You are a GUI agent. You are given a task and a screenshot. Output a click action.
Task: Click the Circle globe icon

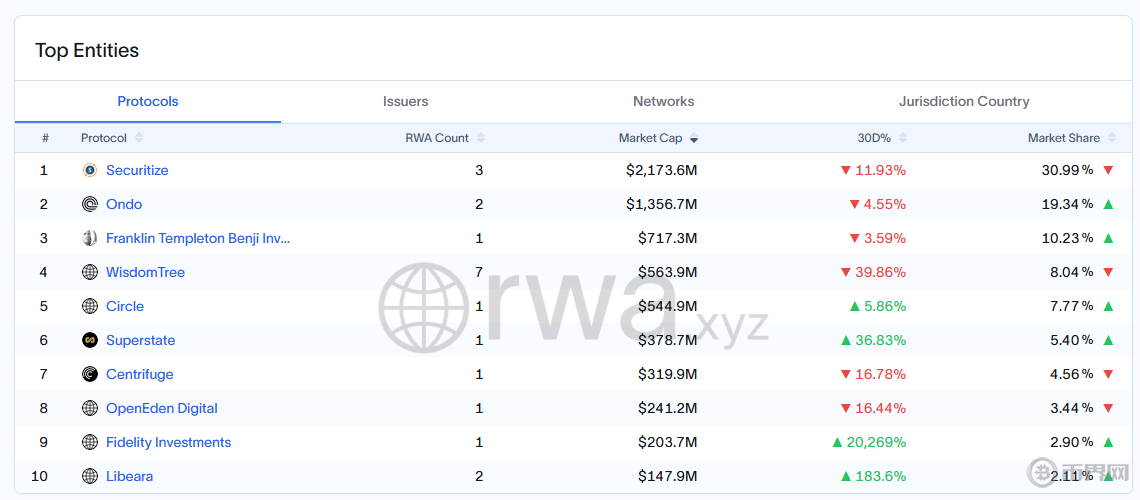coord(90,306)
